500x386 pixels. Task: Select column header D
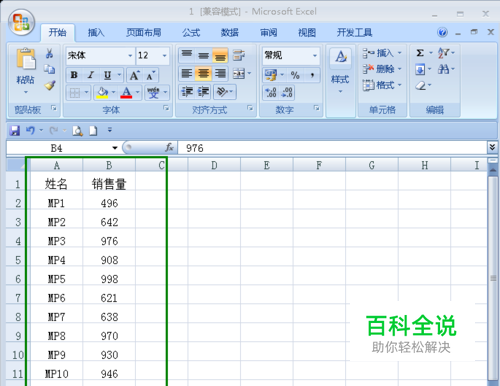pyautogui.click(x=214, y=165)
